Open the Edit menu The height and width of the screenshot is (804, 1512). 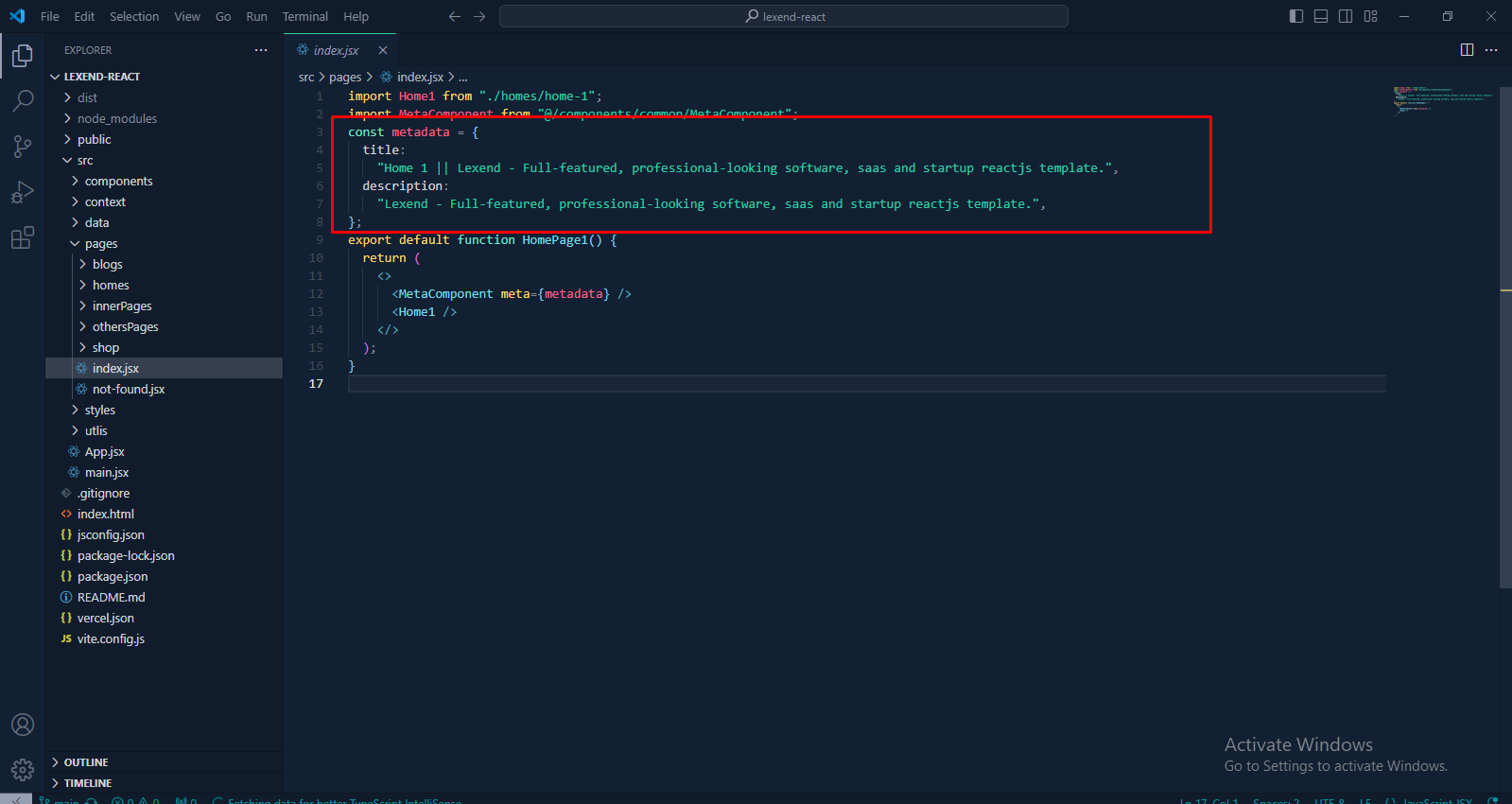84,16
